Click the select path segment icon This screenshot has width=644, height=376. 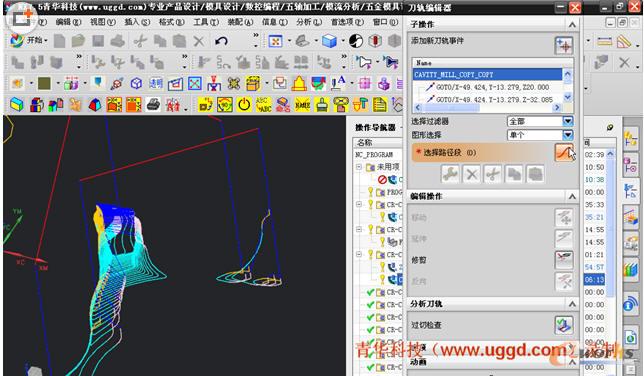tap(564, 152)
